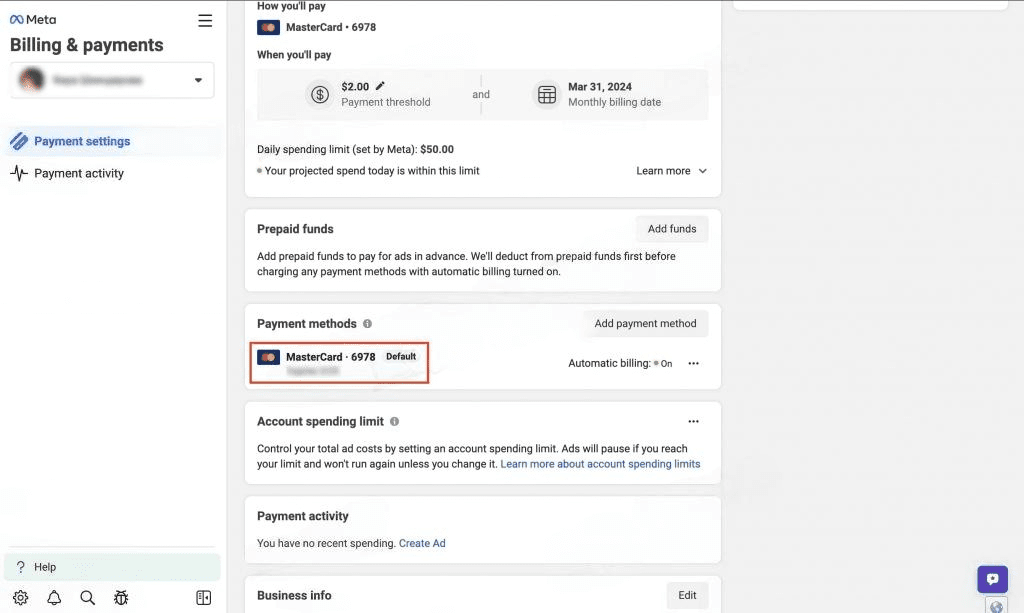This screenshot has width=1024, height=613.
Task: Click Add payment method button
Action: pyautogui.click(x=645, y=324)
